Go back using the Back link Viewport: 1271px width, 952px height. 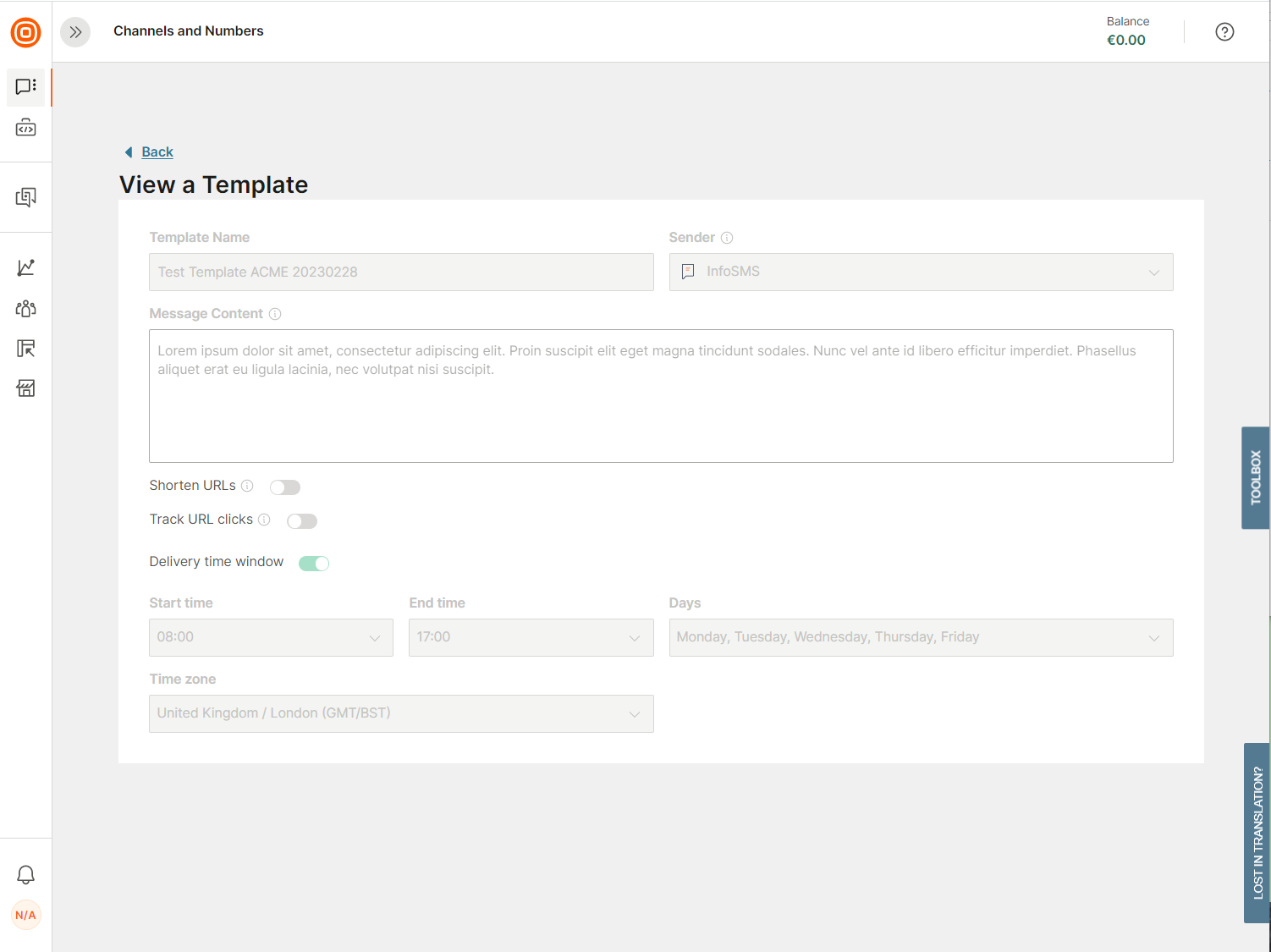(x=157, y=152)
